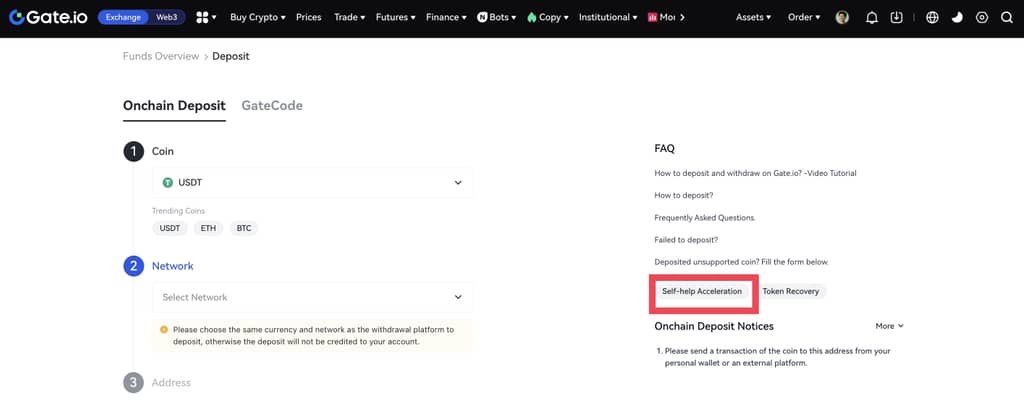Open the settings icon in header

click(x=982, y=17)
